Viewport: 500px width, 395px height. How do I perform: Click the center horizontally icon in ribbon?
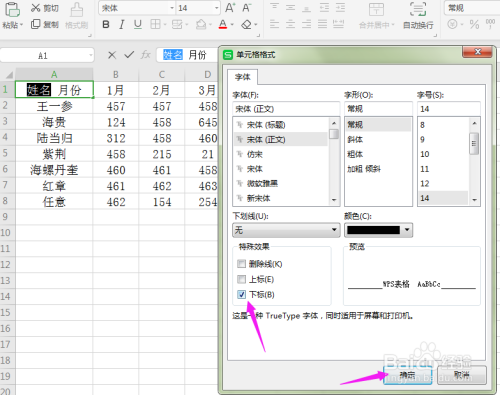point(290,24)
